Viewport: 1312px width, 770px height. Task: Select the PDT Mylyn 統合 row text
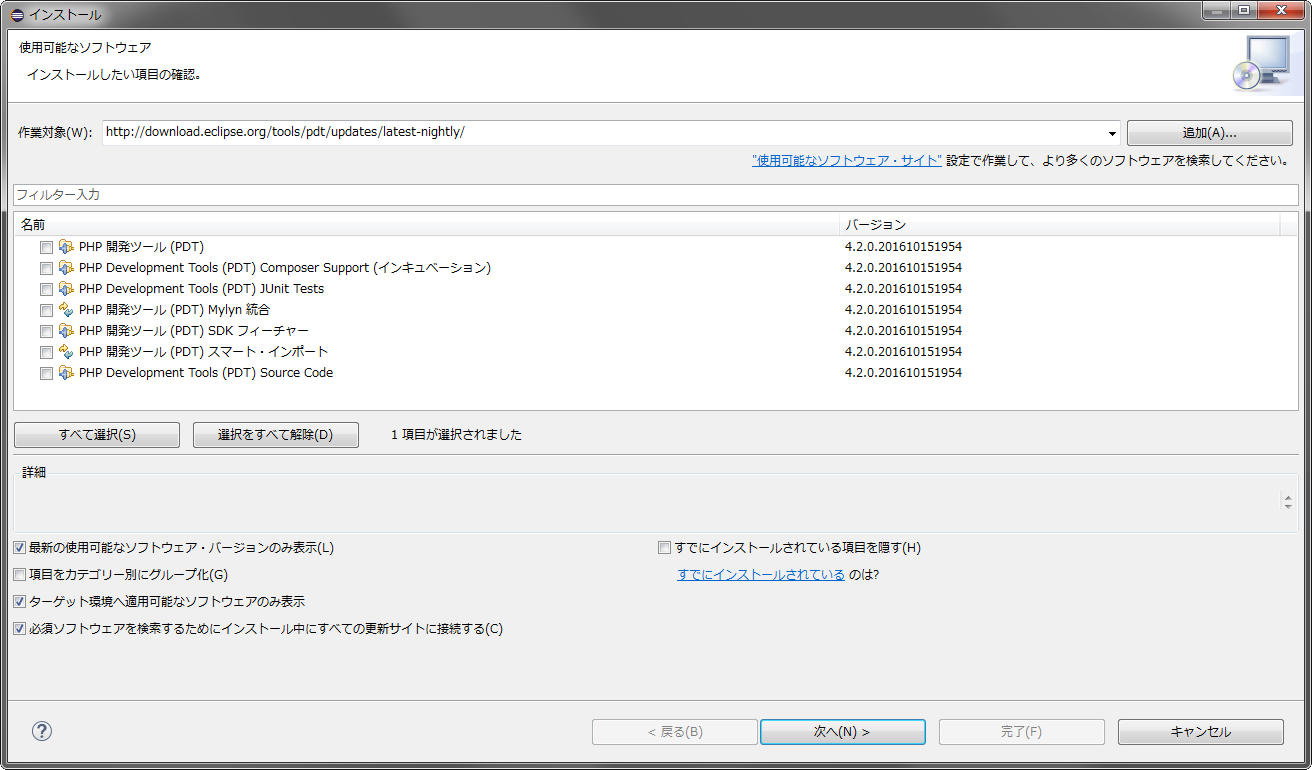(174, 310)
